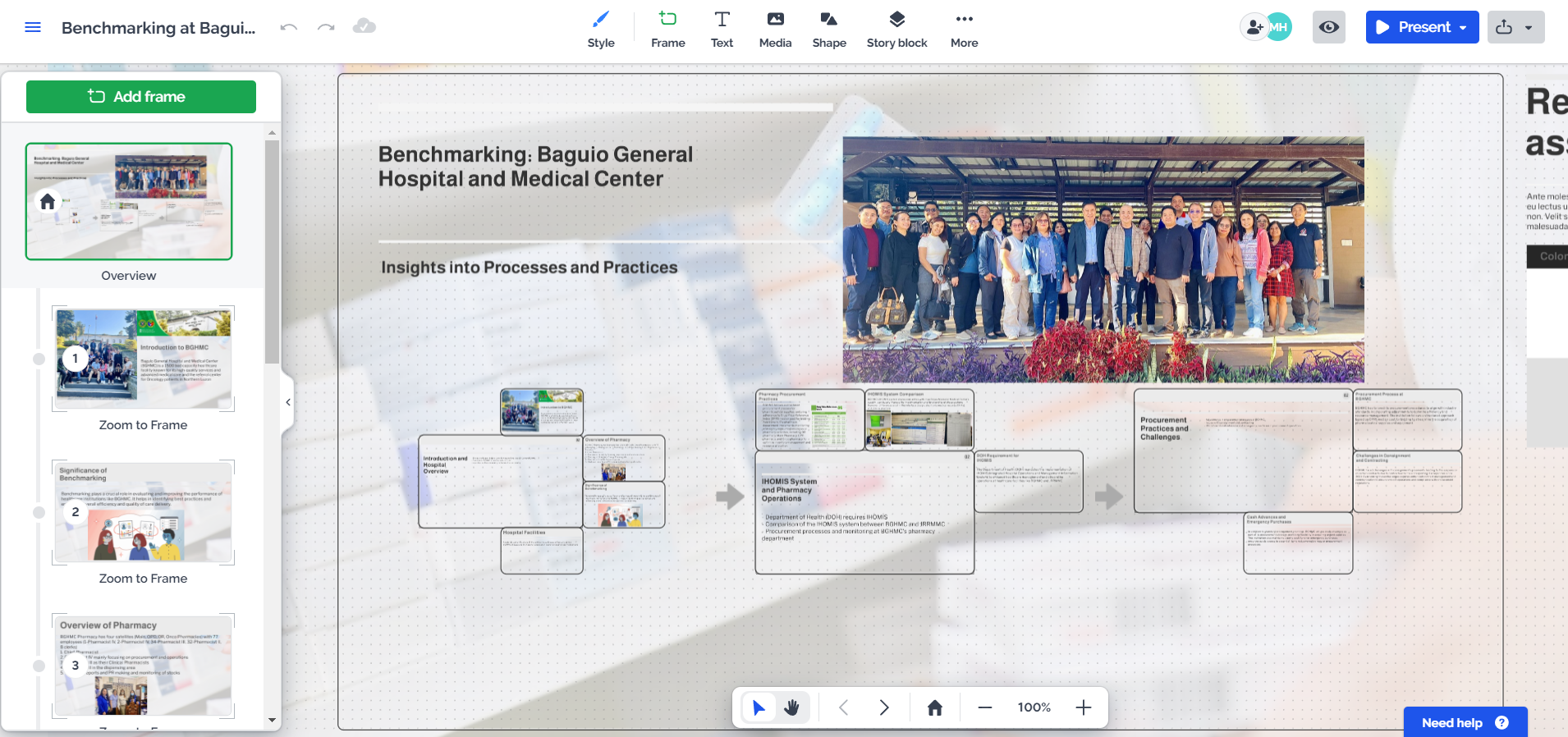Click the path marker dot beside frame 1
The image size is (1568, 737).
[x=39, y=359]
